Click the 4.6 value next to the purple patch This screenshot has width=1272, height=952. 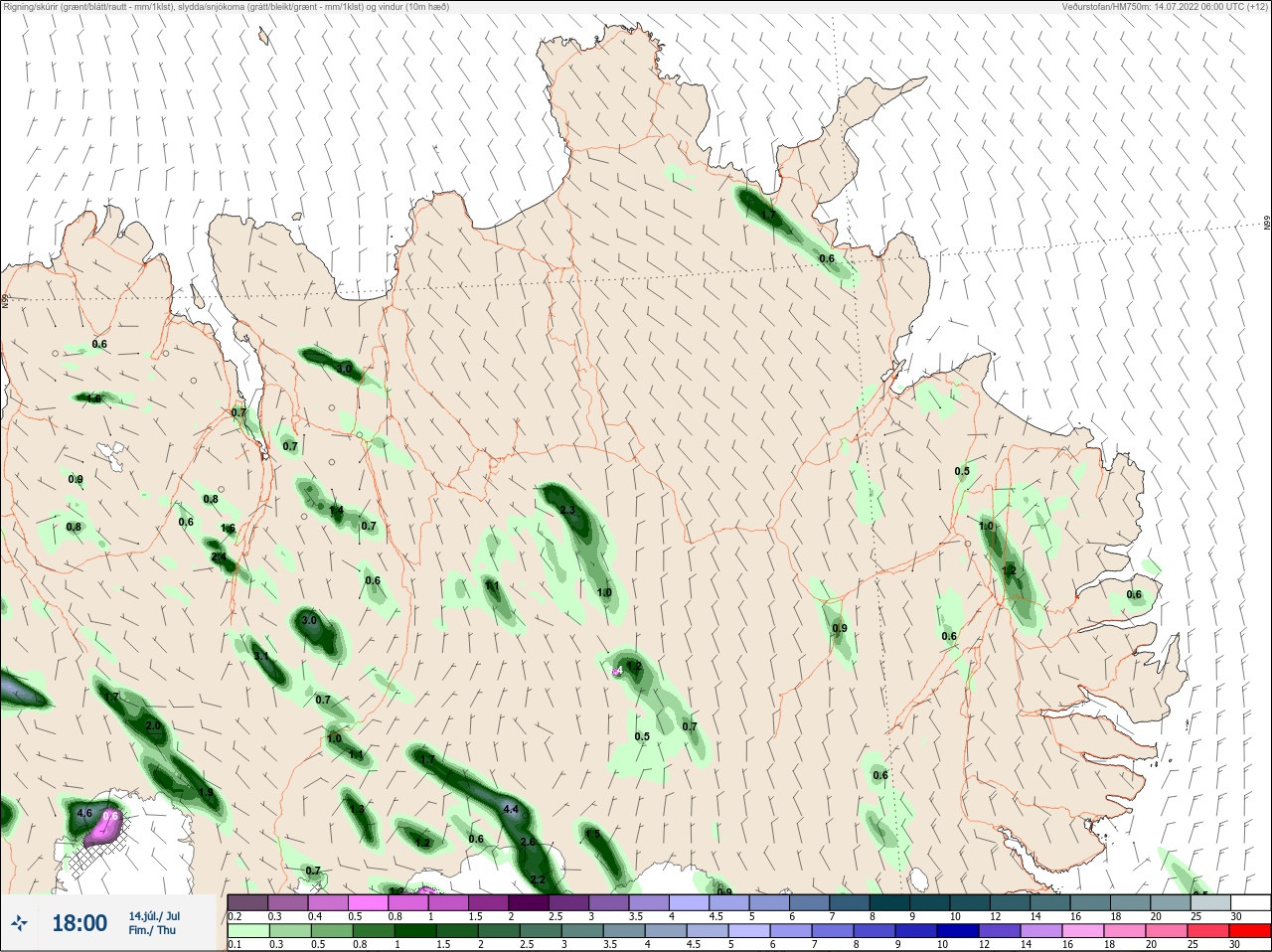pyautogui.click(x=84, y=814)
